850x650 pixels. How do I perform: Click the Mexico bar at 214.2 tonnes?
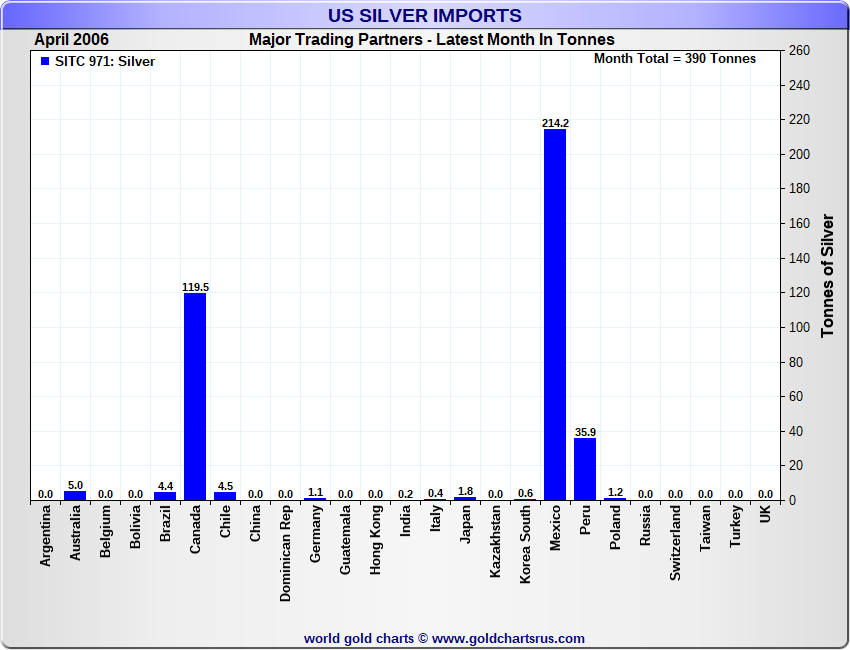[555, 314]
